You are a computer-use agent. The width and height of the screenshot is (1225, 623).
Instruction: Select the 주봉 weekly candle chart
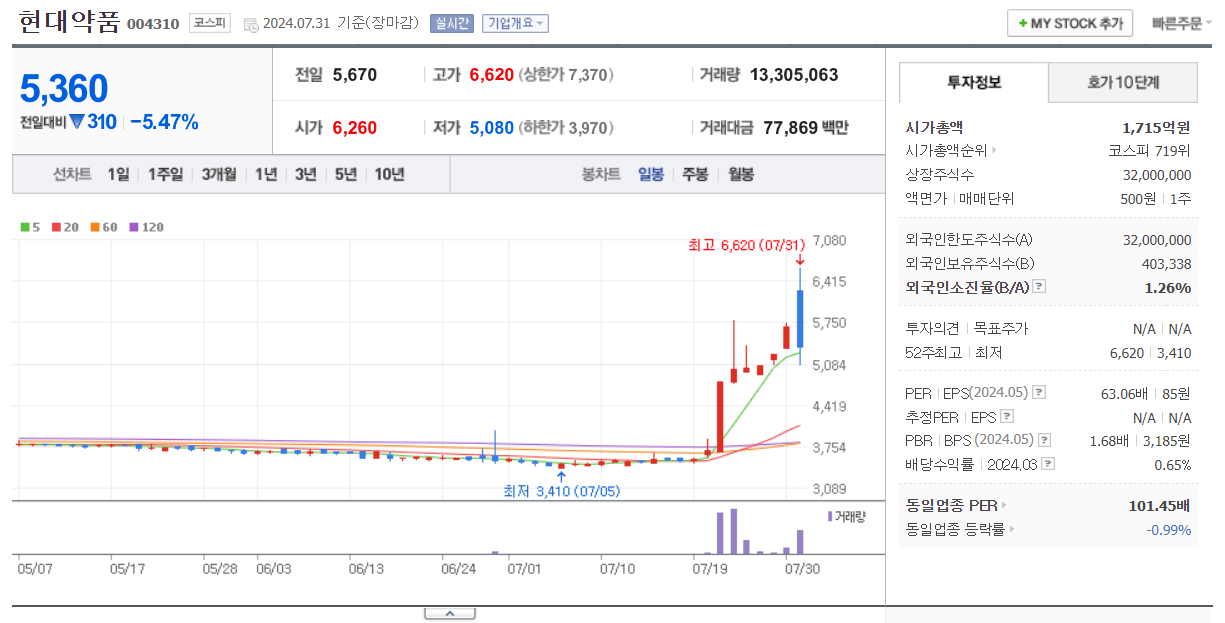[x=696, y=174]
